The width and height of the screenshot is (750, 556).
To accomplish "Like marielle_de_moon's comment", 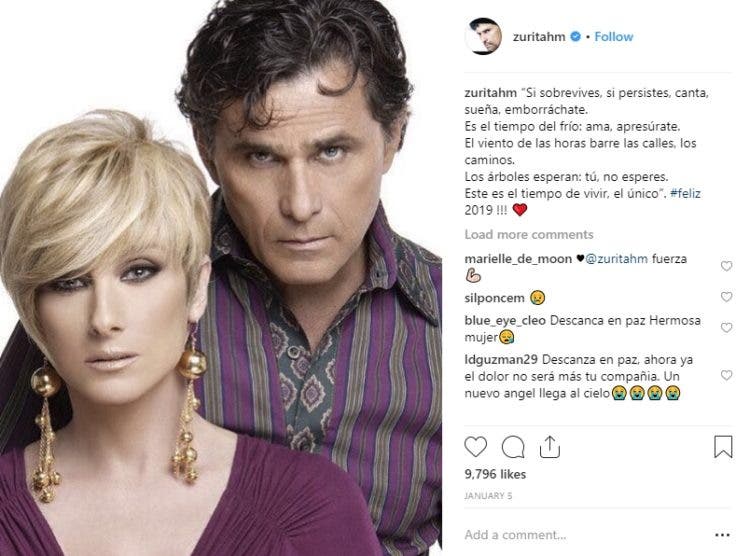I will 726,266.
